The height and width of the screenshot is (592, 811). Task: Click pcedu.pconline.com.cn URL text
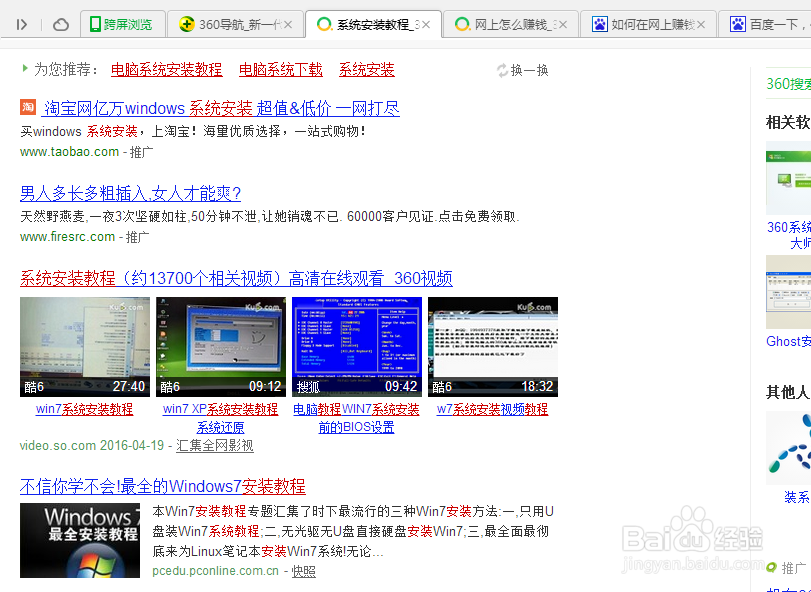216,571
